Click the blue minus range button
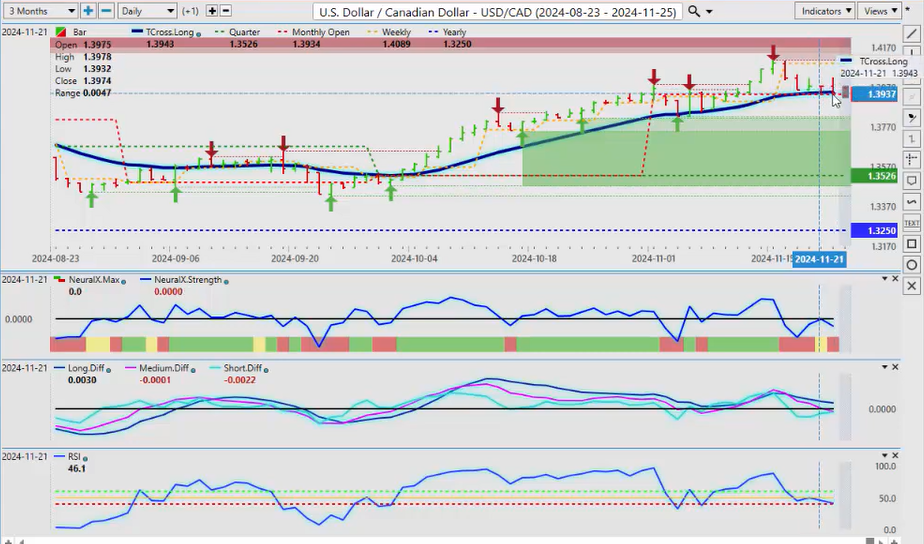This screenshot has height=544, width=924. tap(105, 10)
